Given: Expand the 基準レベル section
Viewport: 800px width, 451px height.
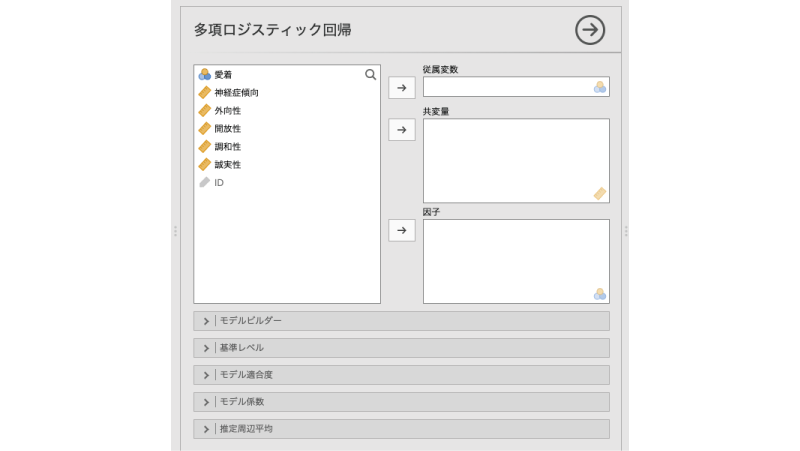Looking at the screenshot, I should pos(401,348).
